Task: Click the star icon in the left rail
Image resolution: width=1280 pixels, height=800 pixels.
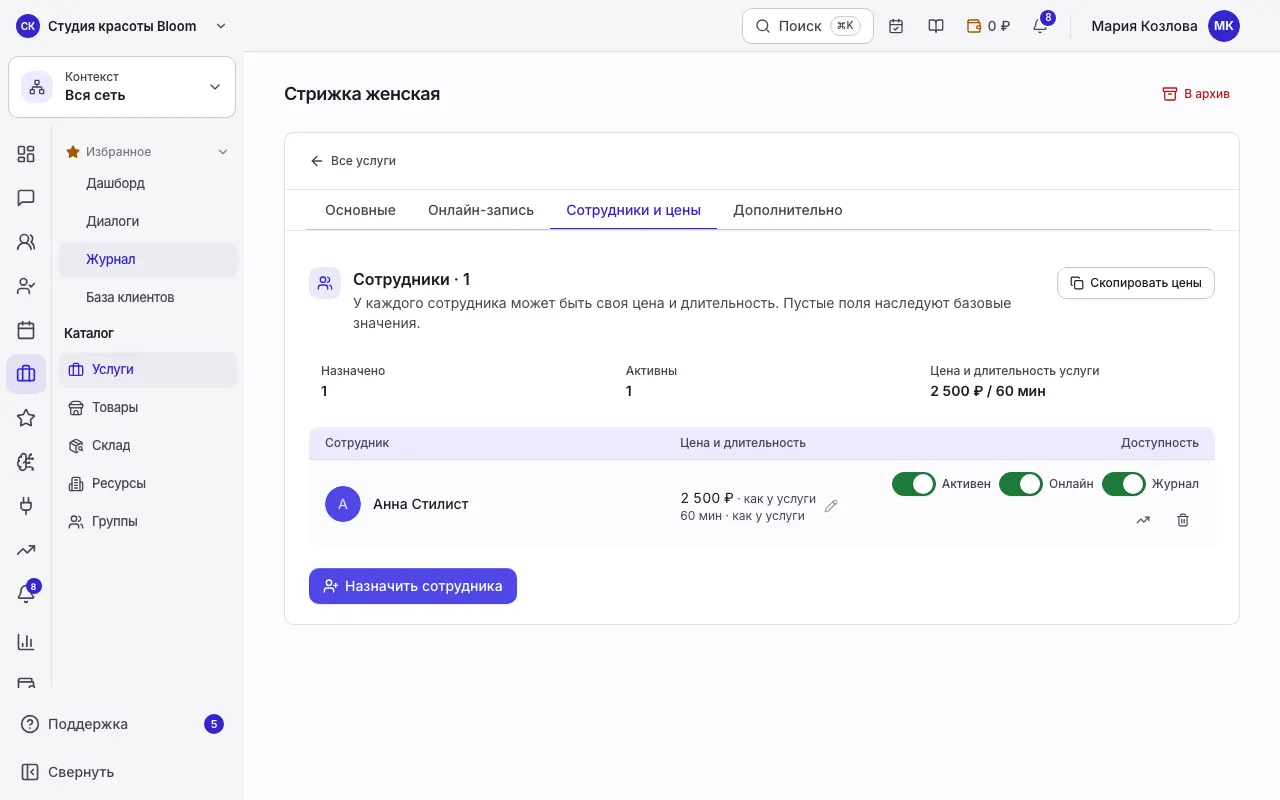Action: (x=26, y=418)
